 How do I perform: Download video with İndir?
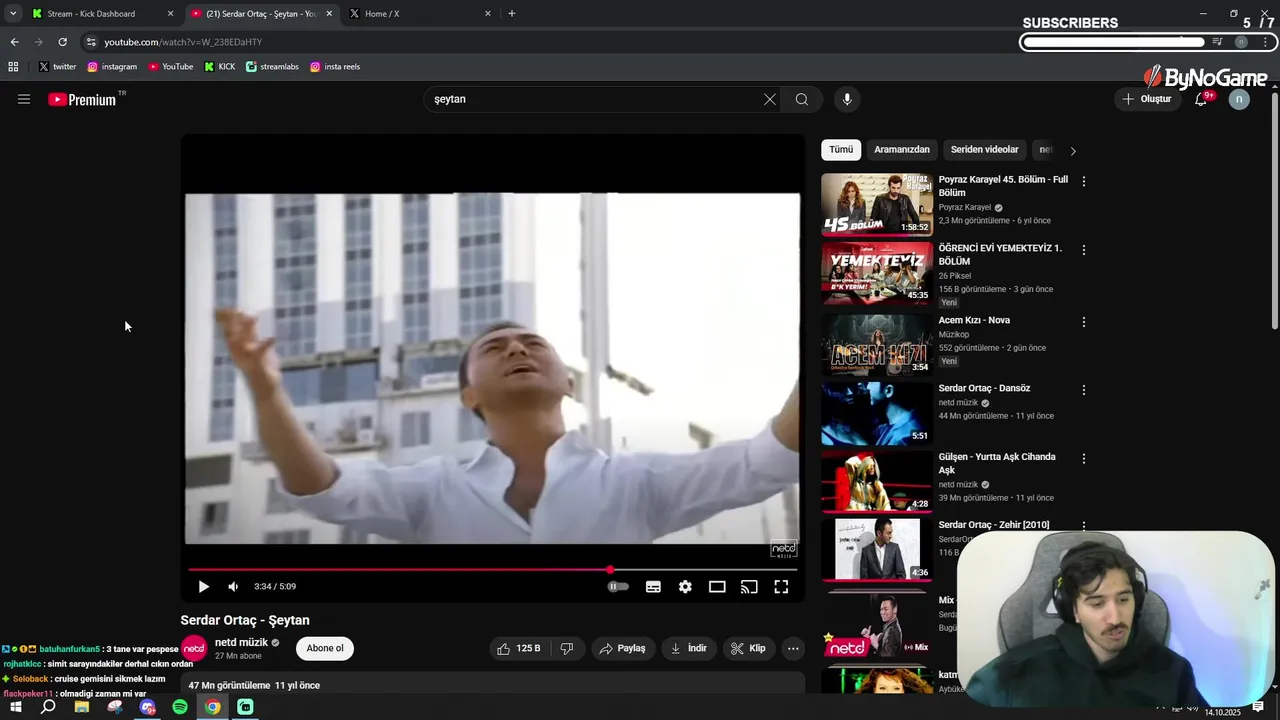(x=688, y=648)
